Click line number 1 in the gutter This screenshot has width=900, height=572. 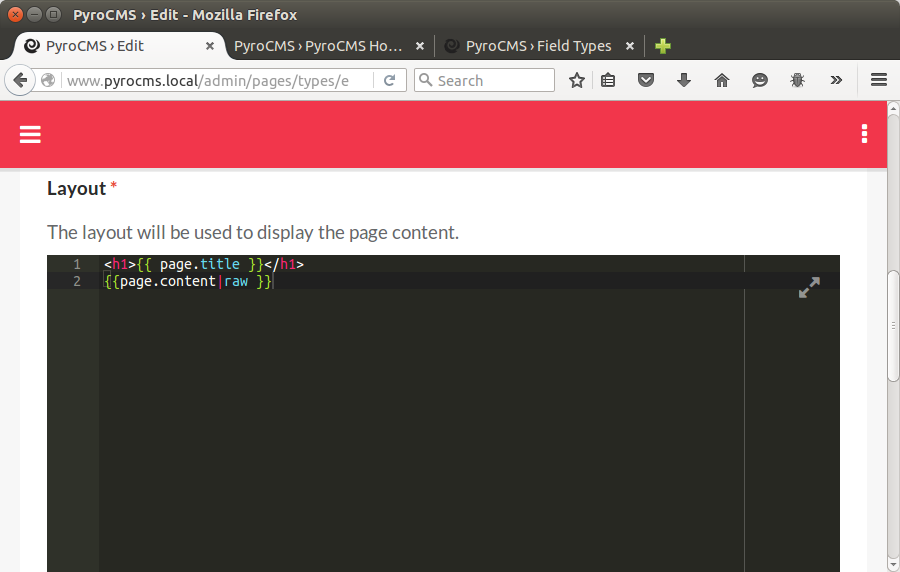pos(77,264)
